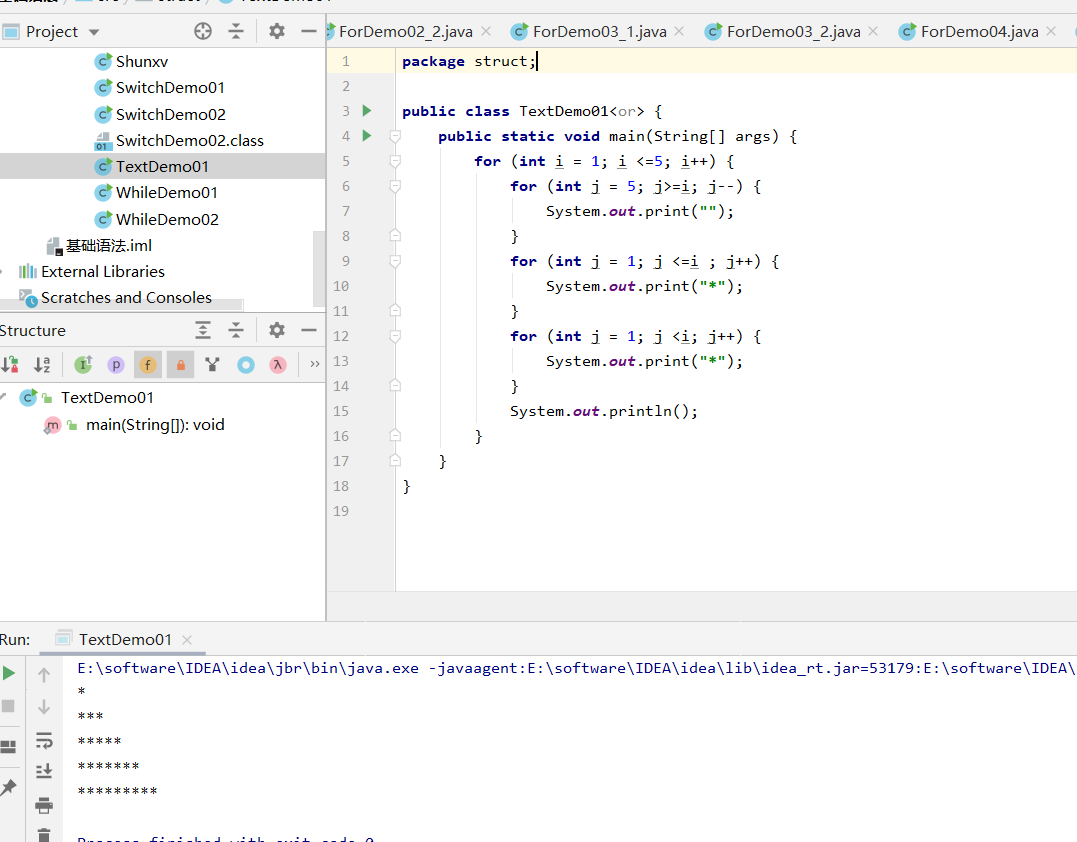This screenshot has width=1077, height=842.
Task: Collapse outer for loop fold at line 5
Action: pos(395,161)
